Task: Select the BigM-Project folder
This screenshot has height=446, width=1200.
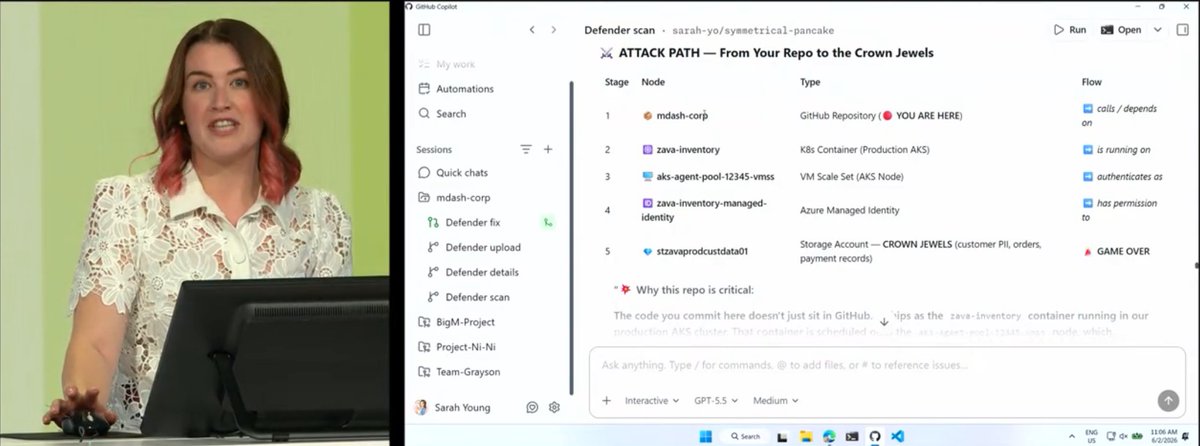Action: (456, 322)
